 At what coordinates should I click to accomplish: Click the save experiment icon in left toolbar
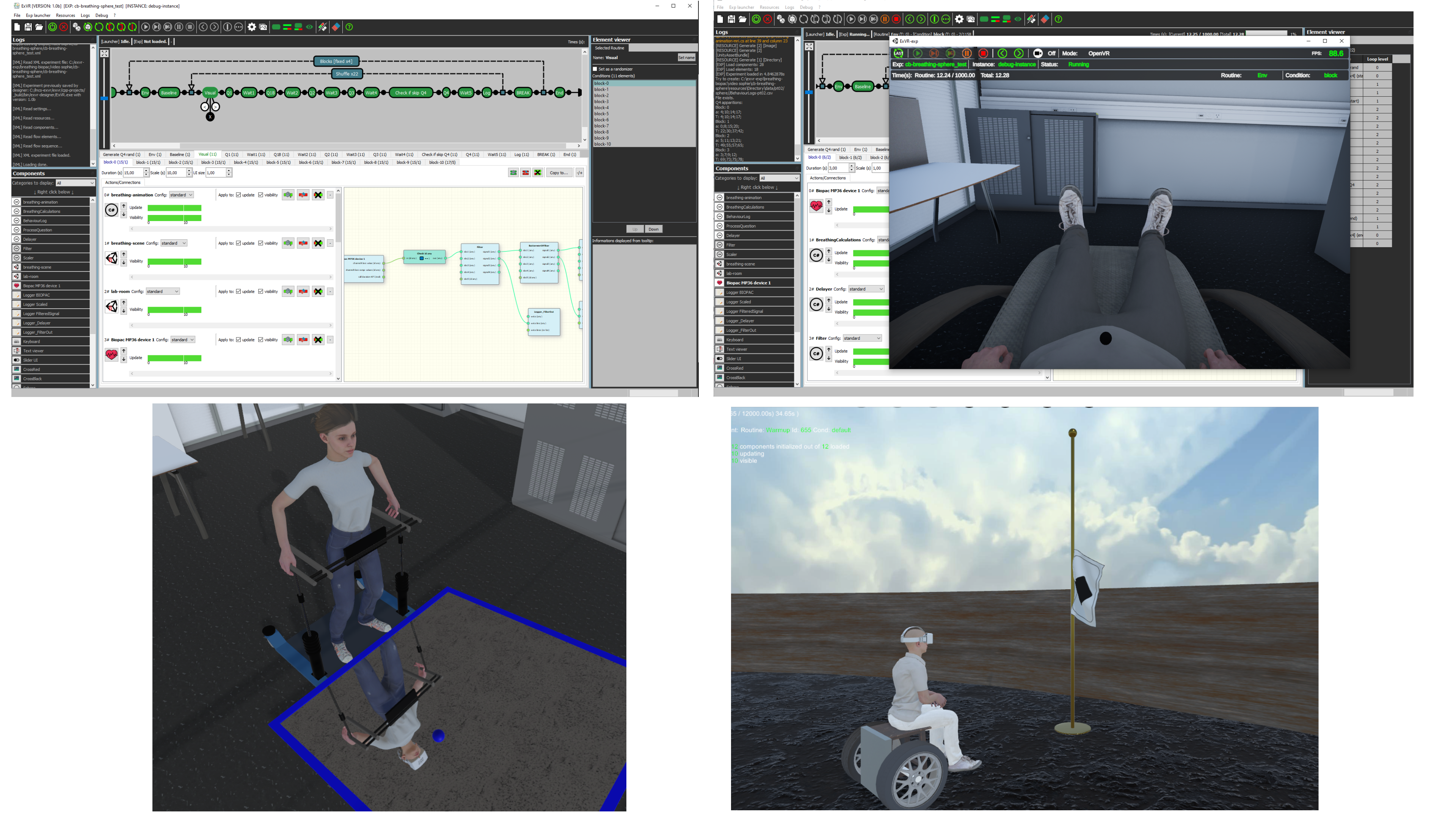[28, 27]
